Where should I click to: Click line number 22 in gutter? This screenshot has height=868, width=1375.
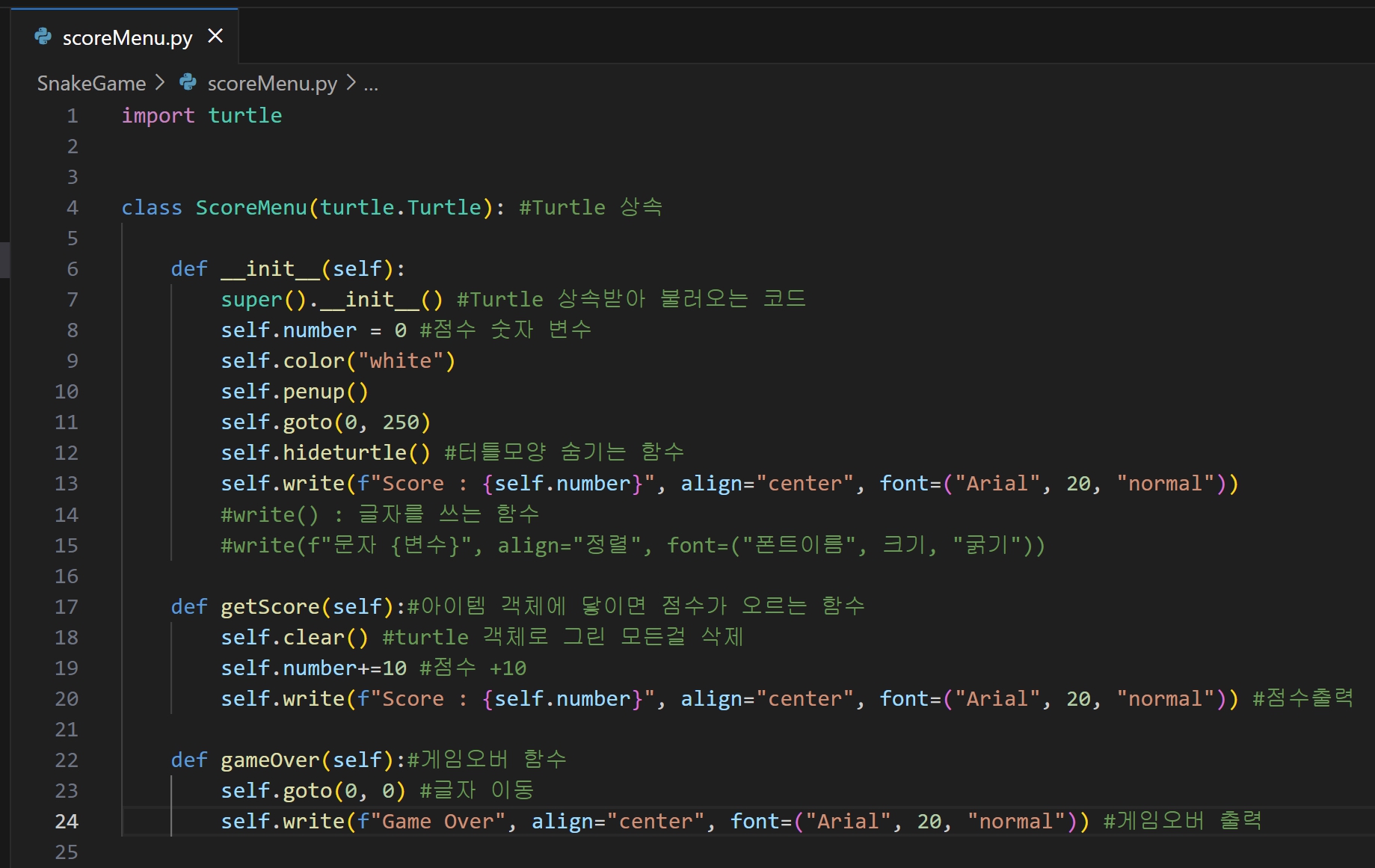[x=67, y=760]
